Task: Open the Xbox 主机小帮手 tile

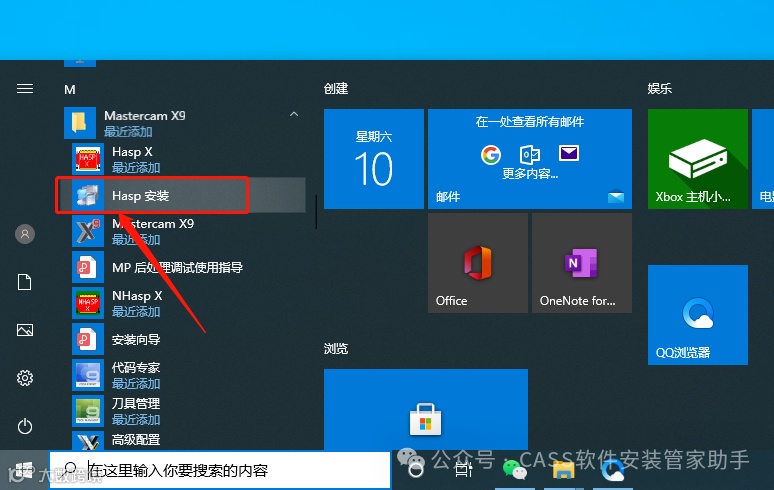Action: point(697,159)
